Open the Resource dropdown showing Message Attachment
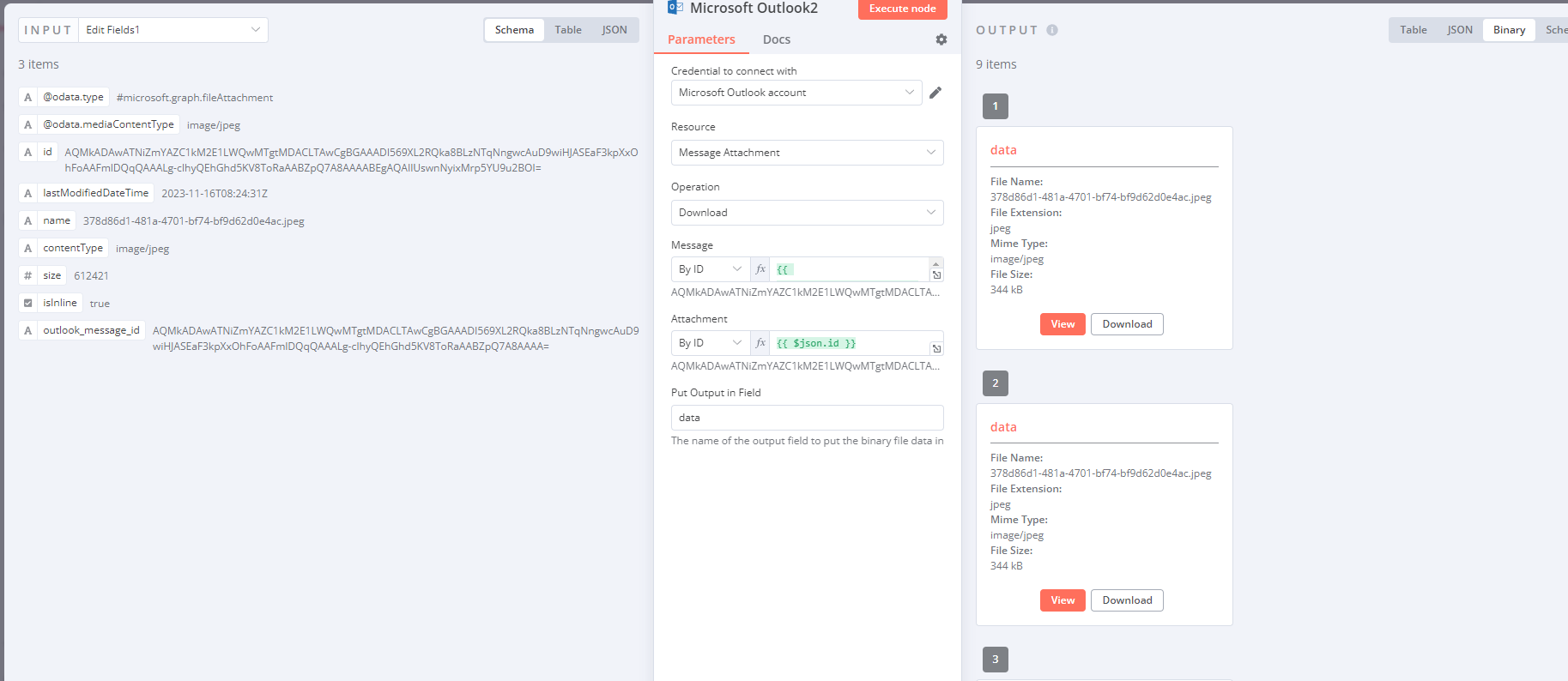Screen dimensions: 1568x681 [x=807, y=153]
